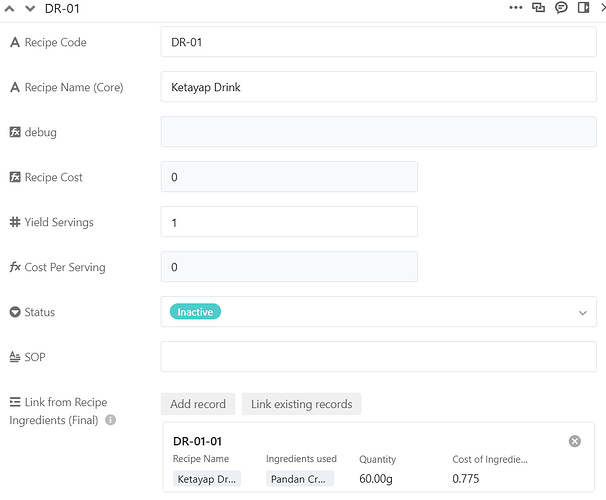Go to previous record with up arrow
Image resolution: width=606 pixels, height=500 pixels.
pyautogui.click(x=12, y=8)
